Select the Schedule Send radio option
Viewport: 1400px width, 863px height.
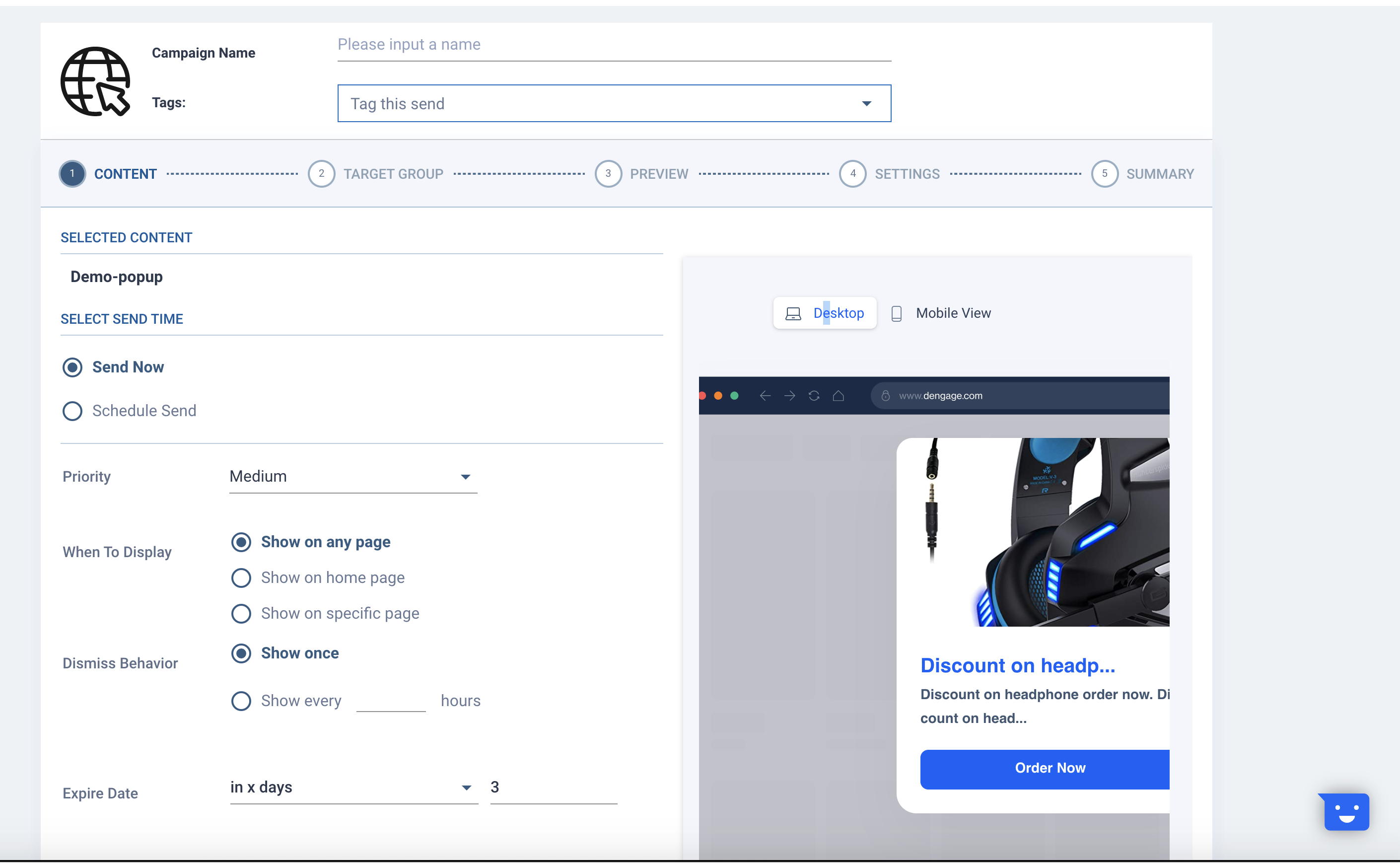point(72,411)
